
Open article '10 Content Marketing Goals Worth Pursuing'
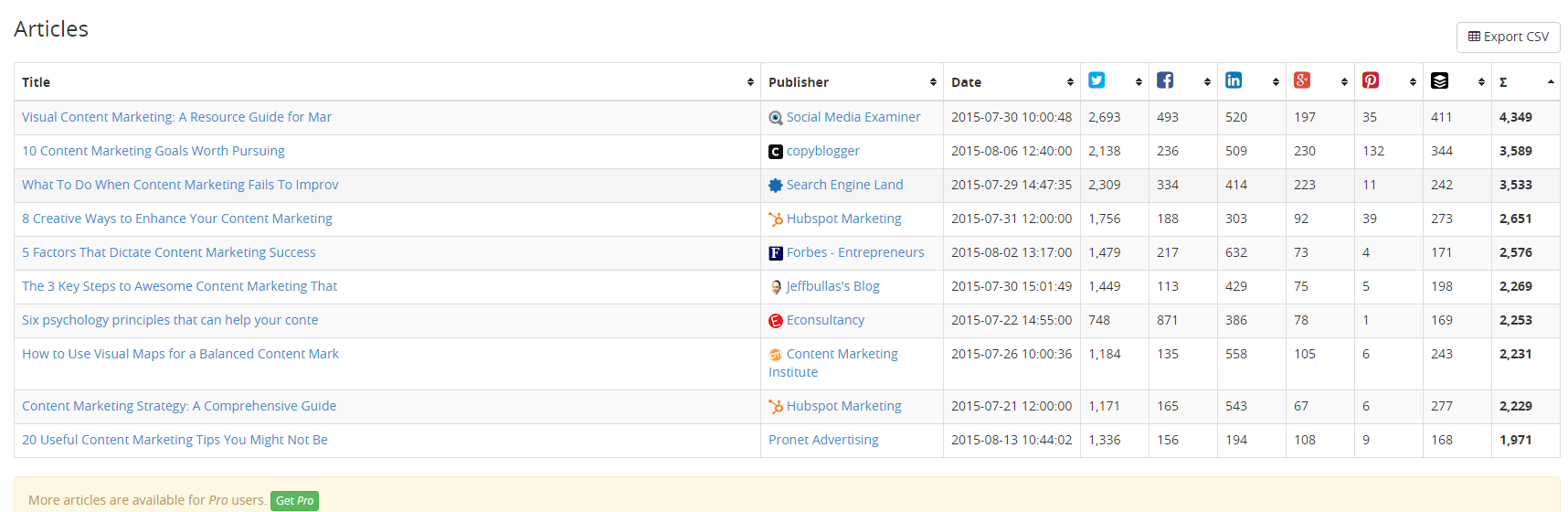coord(154,151)
